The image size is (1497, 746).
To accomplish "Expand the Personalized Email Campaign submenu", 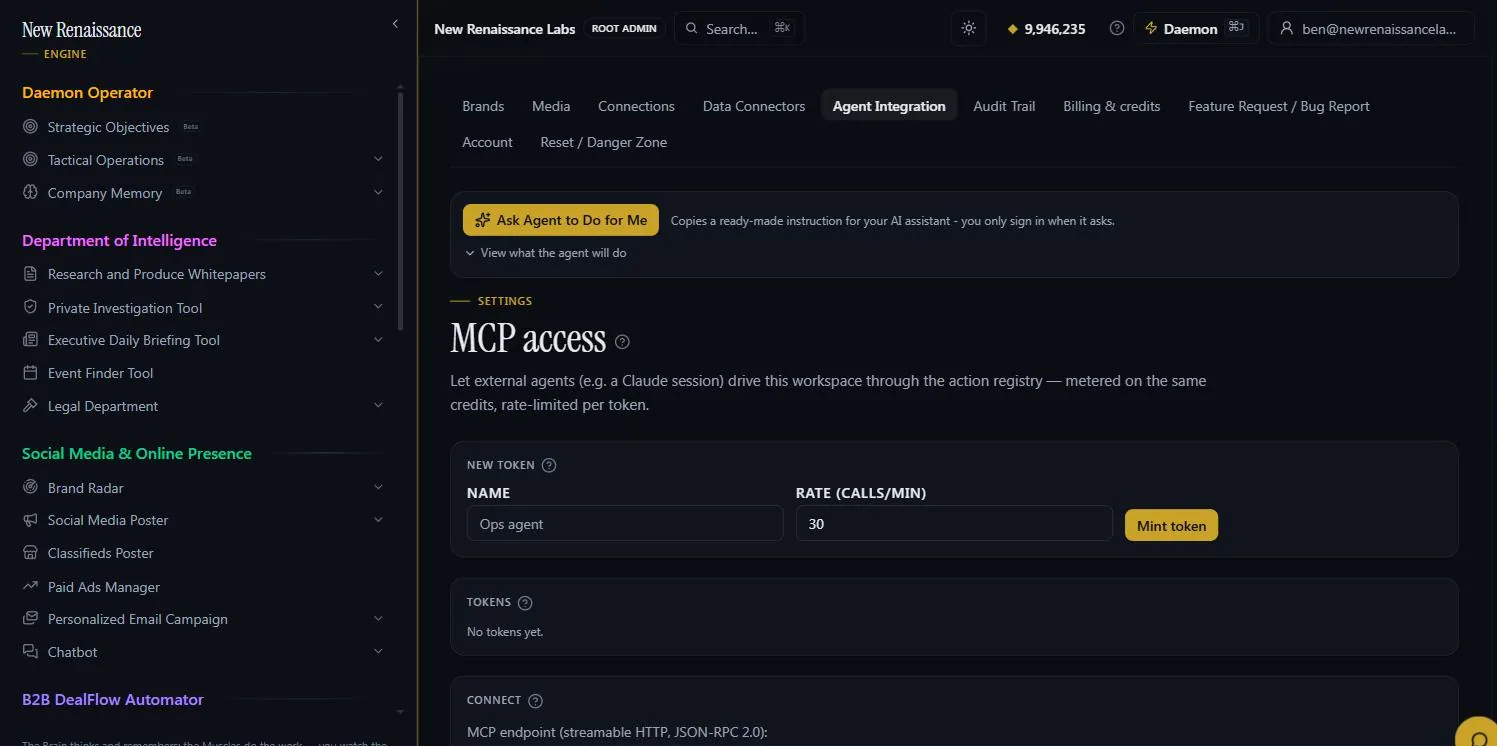I will tap(378, 619).
